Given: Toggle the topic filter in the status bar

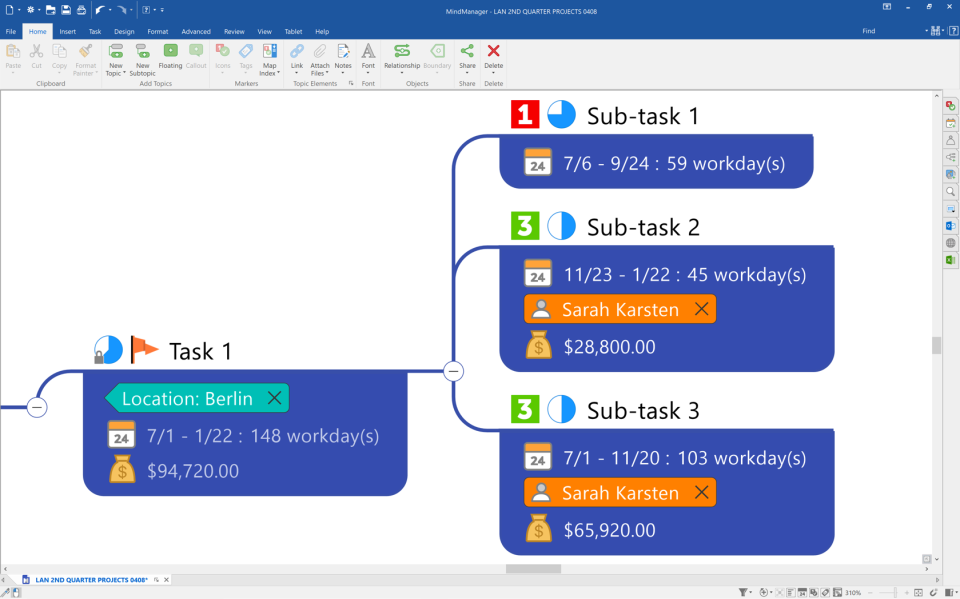Looking at the screenshot, I should [x=742, y=592].
